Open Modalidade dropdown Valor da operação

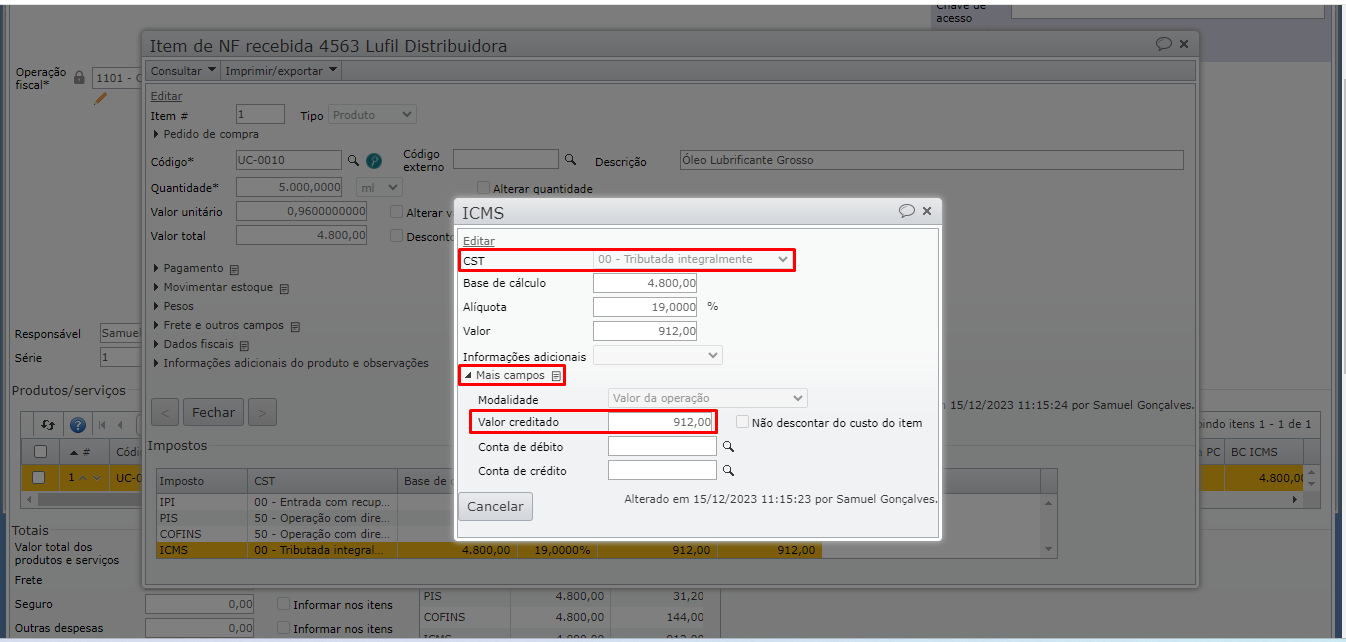pyautogui.click(x=708, y=398)
